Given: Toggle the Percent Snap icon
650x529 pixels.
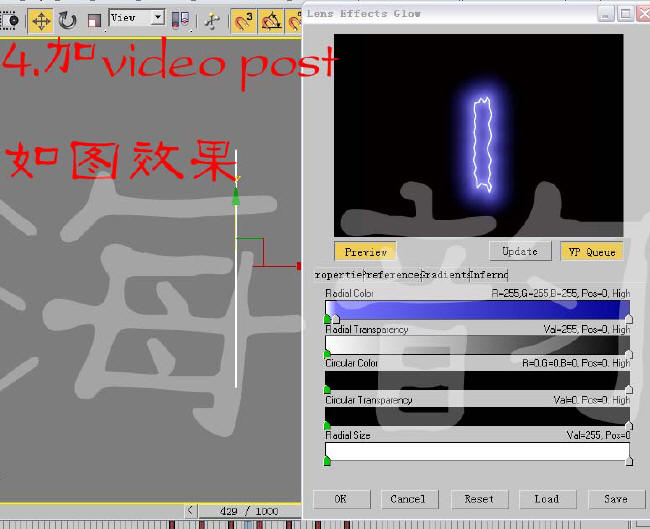Looking at the screenshot, I should coord(294,21).
